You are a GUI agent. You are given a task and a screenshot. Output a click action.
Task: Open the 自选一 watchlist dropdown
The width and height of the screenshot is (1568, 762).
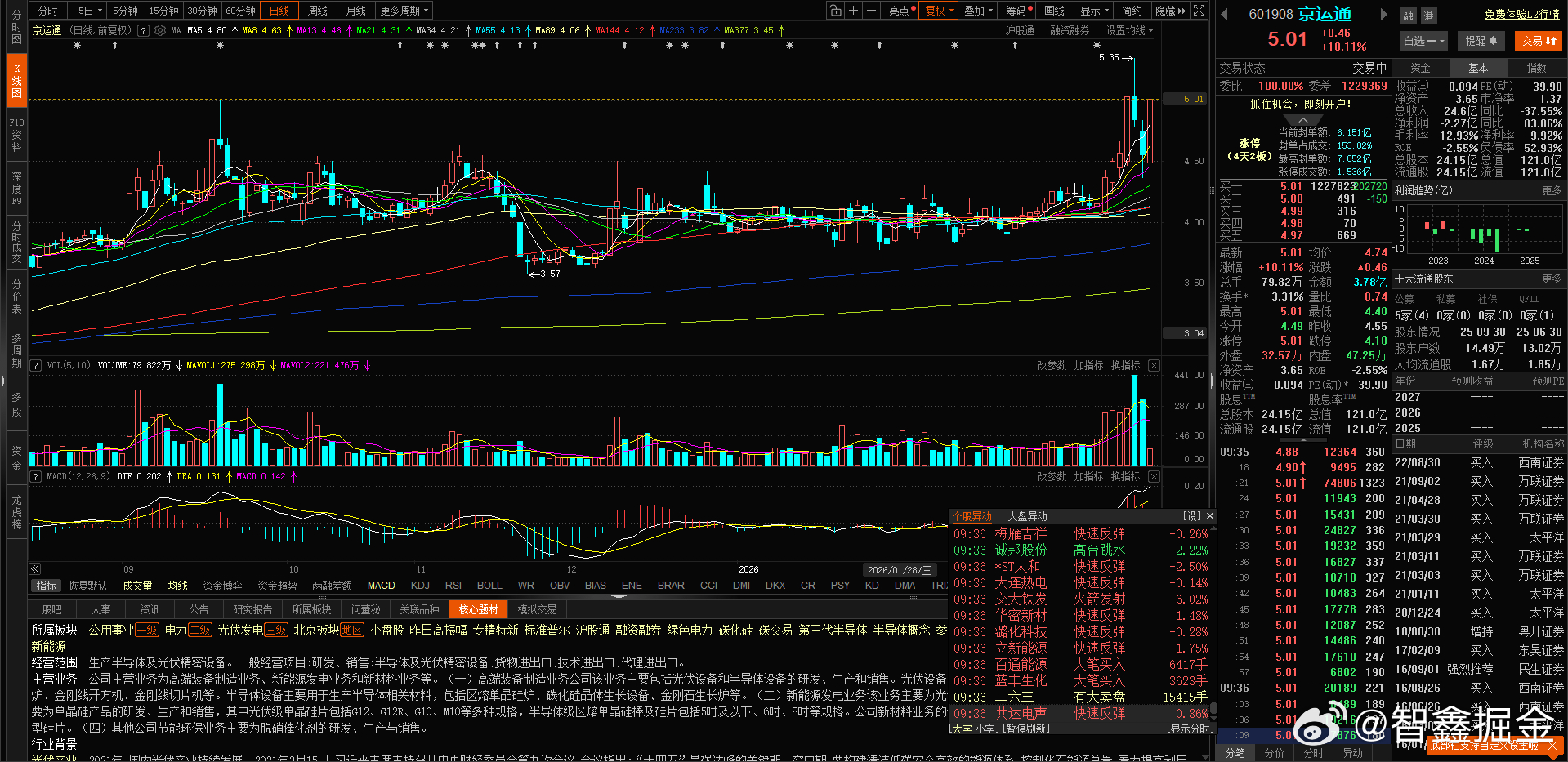tap(1422, 40)
